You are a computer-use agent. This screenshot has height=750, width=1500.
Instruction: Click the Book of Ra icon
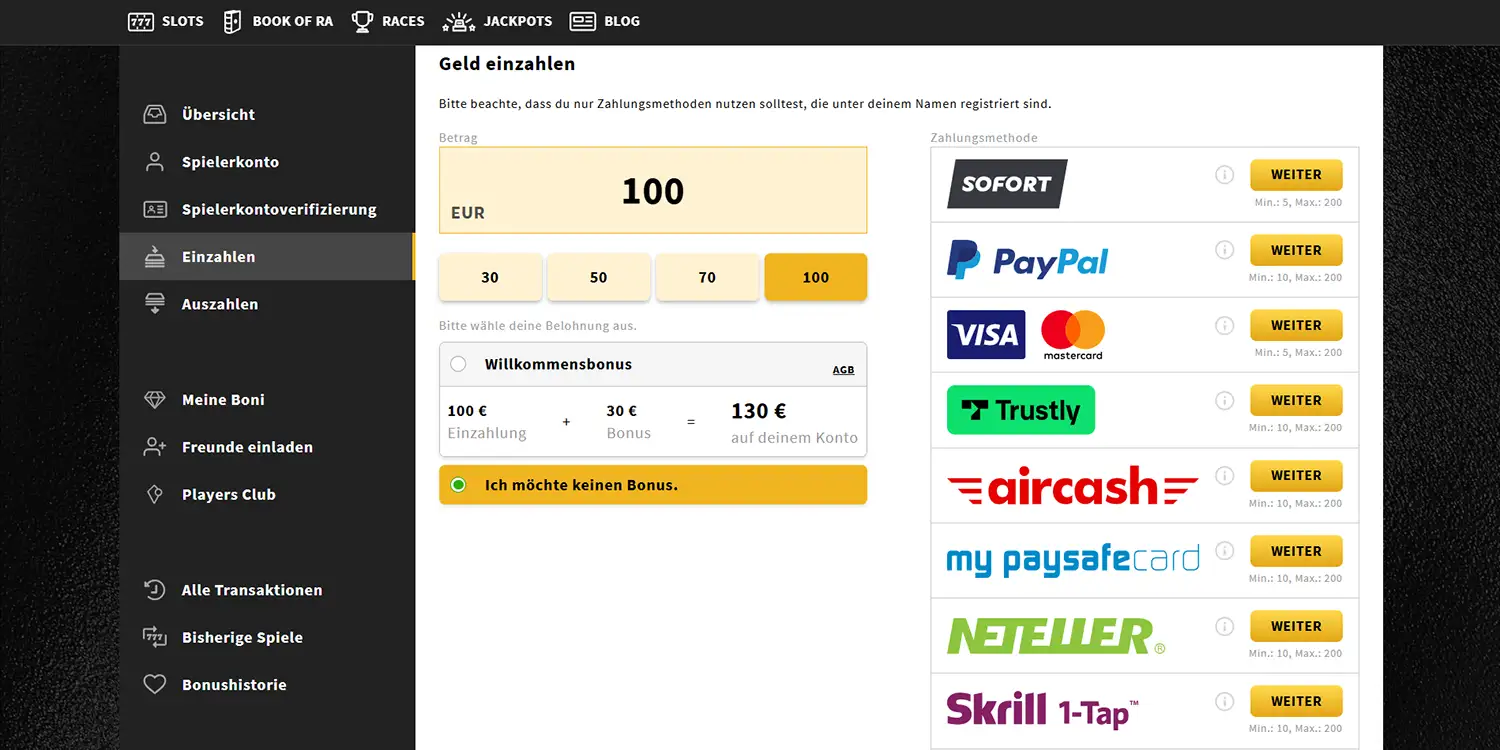232,21
